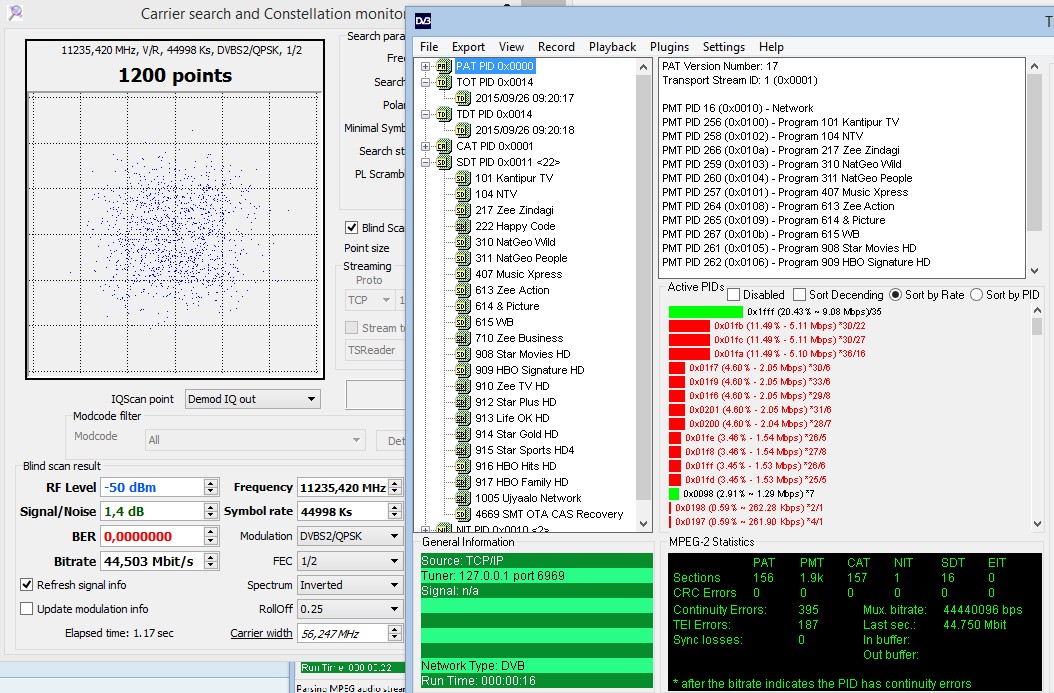Open the Plugins menu
This screenshot has height=693, width=1054.
tap(669, 47)
